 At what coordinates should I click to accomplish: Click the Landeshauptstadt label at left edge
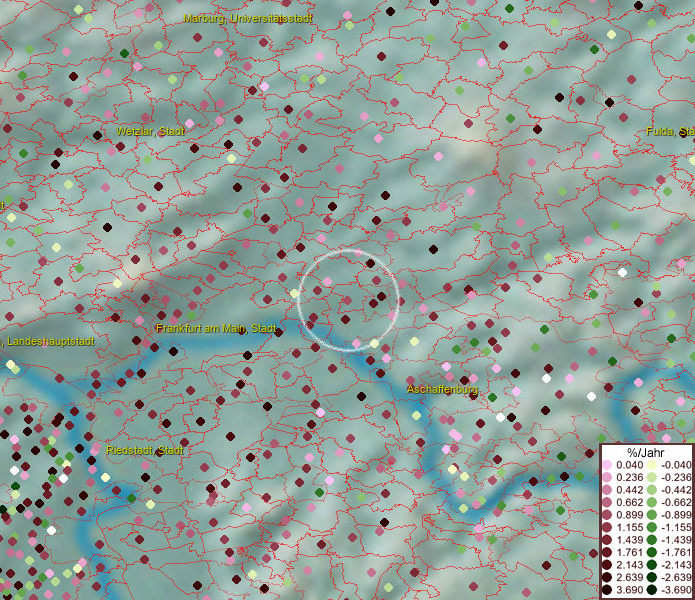tap(48, 341)
